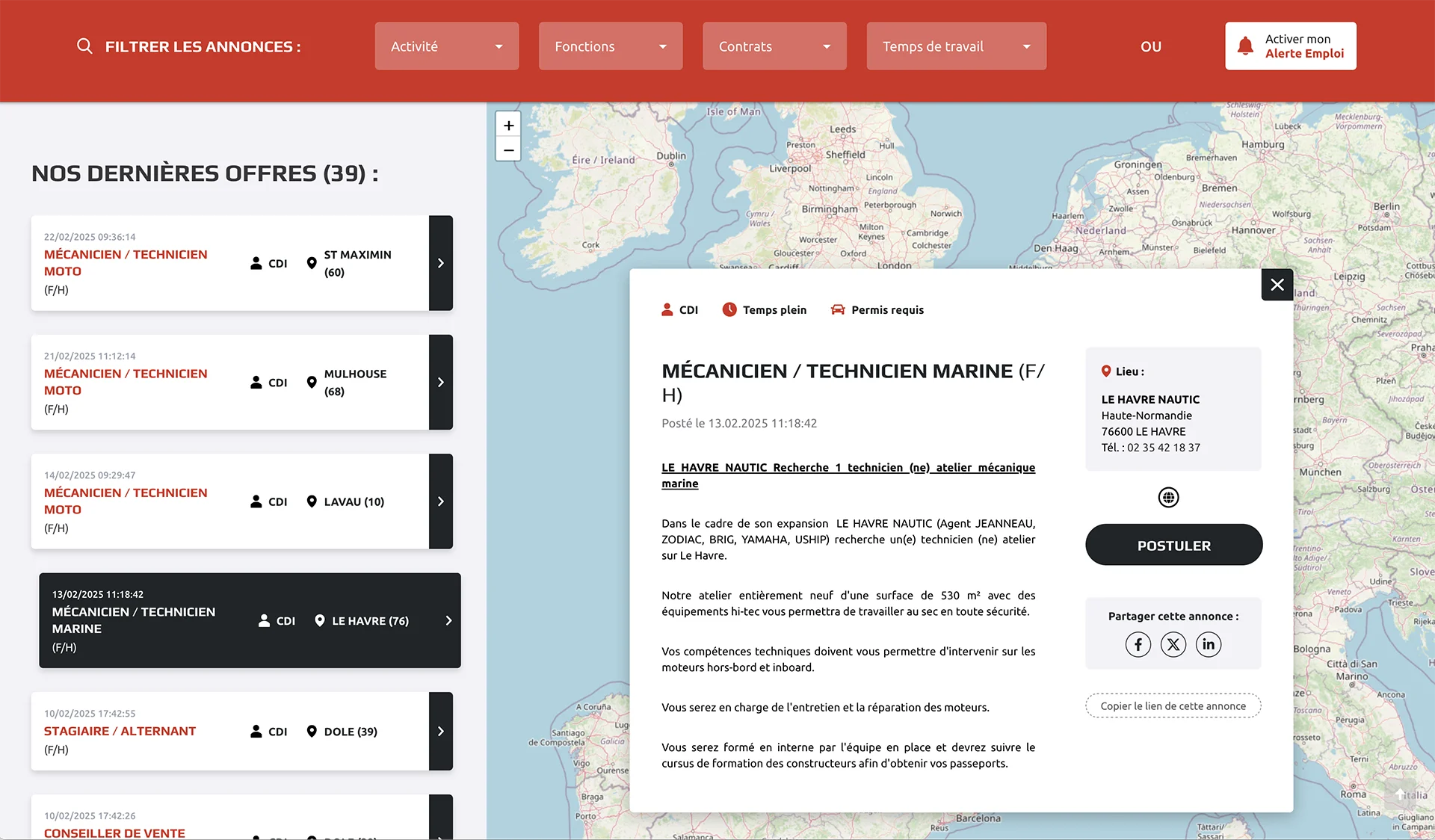Close the job detail popup

(x=1277, y=285)
